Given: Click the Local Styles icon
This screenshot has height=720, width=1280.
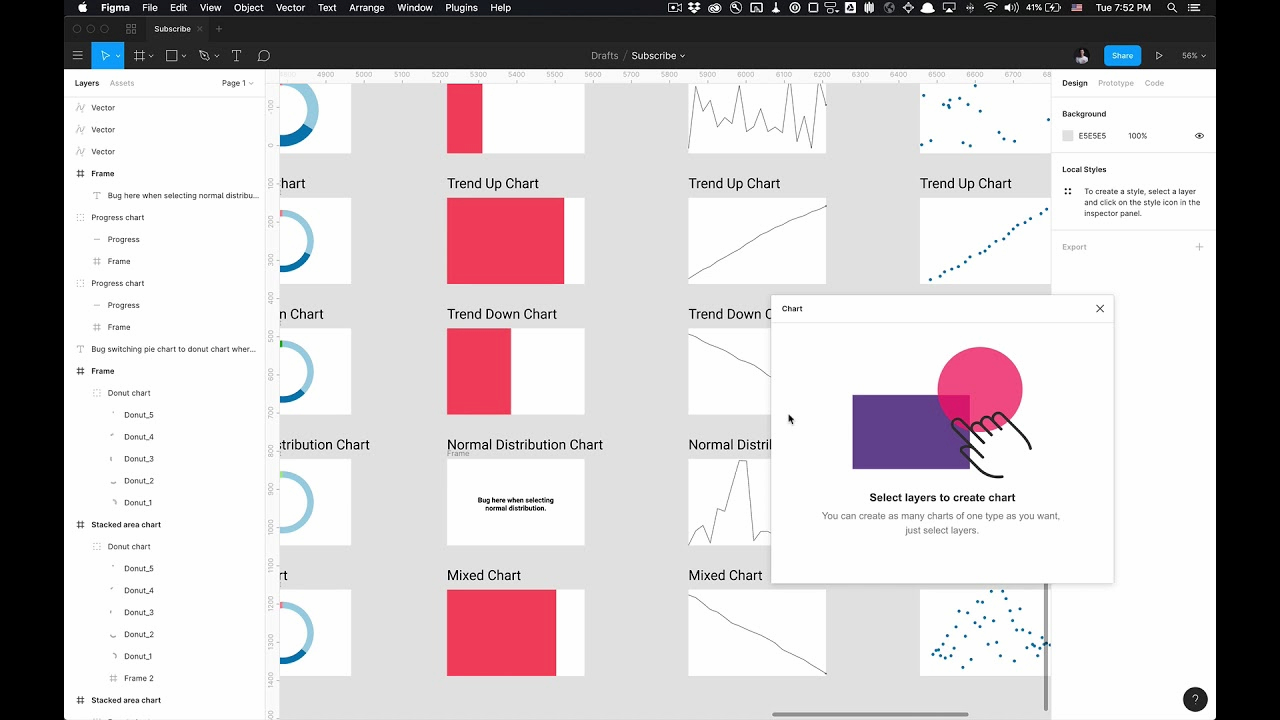Looking at the screenshot, I should point(1068,191).
